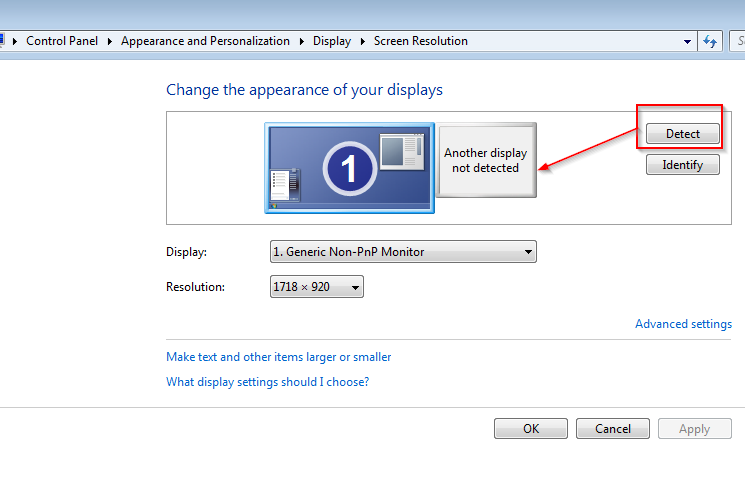Click the refresh icon in the address bar
The height and width of the screenshot is (504, 745).
coord(710,41)
